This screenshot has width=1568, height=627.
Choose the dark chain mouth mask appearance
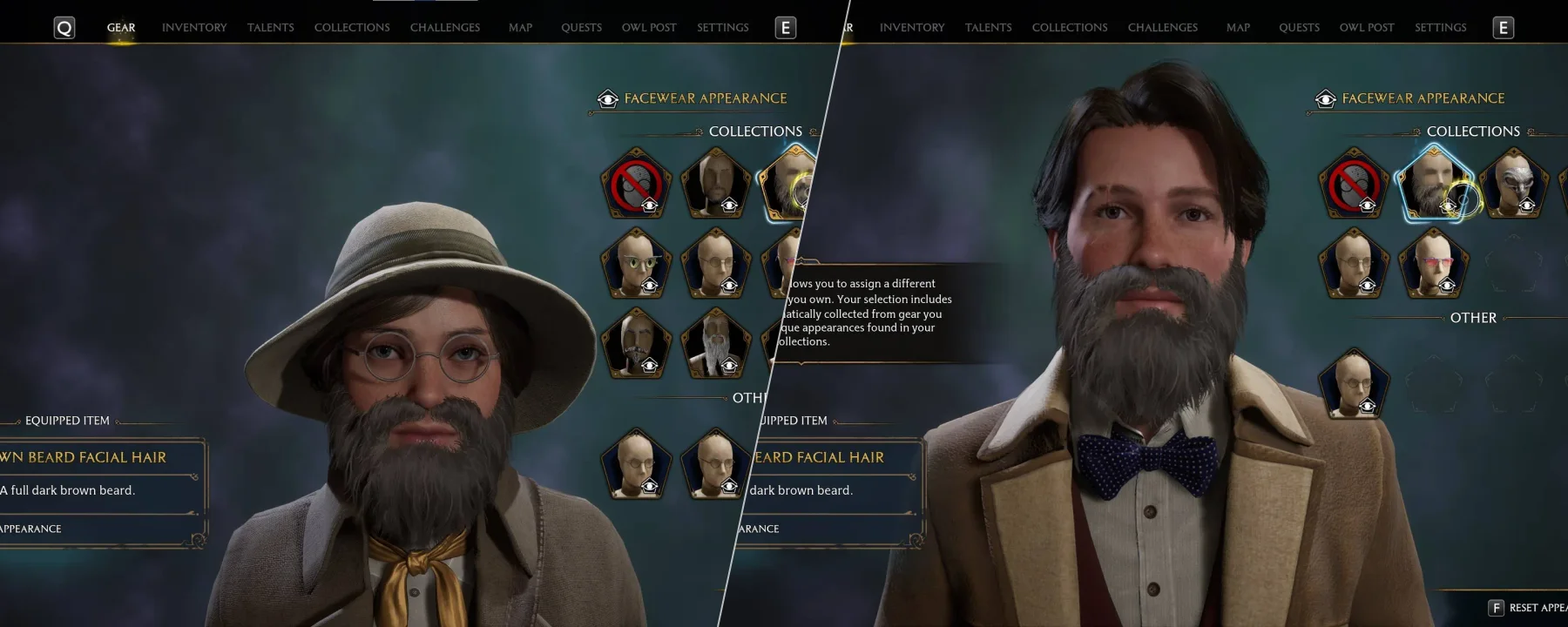(637, 344)
